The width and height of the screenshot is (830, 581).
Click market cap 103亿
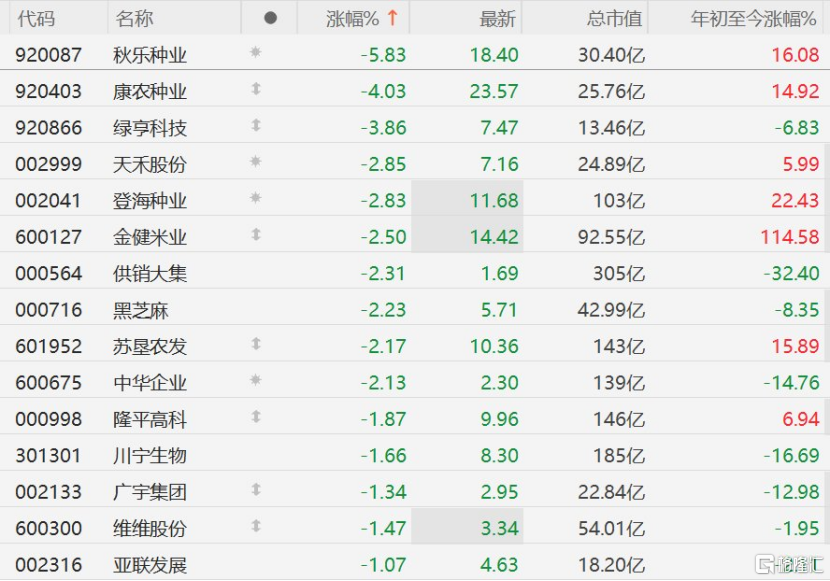pos(619,201)
